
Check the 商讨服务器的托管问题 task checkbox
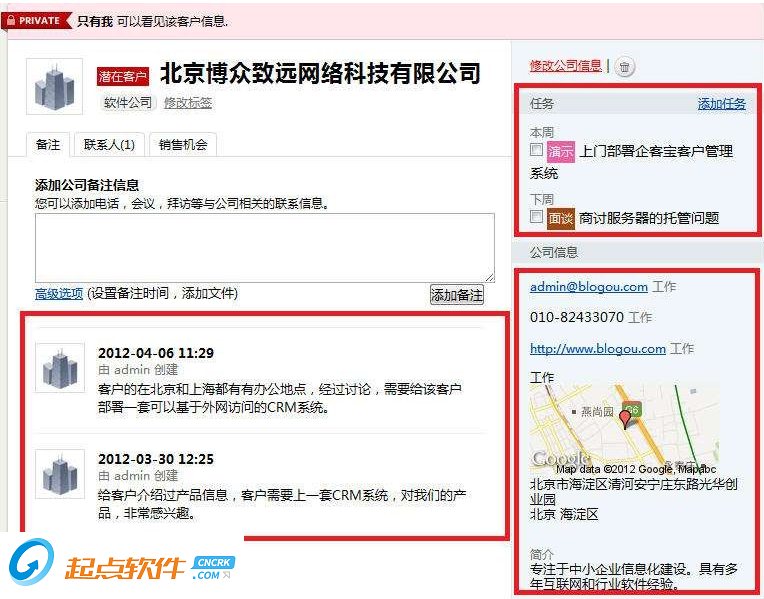pos(536,216)
